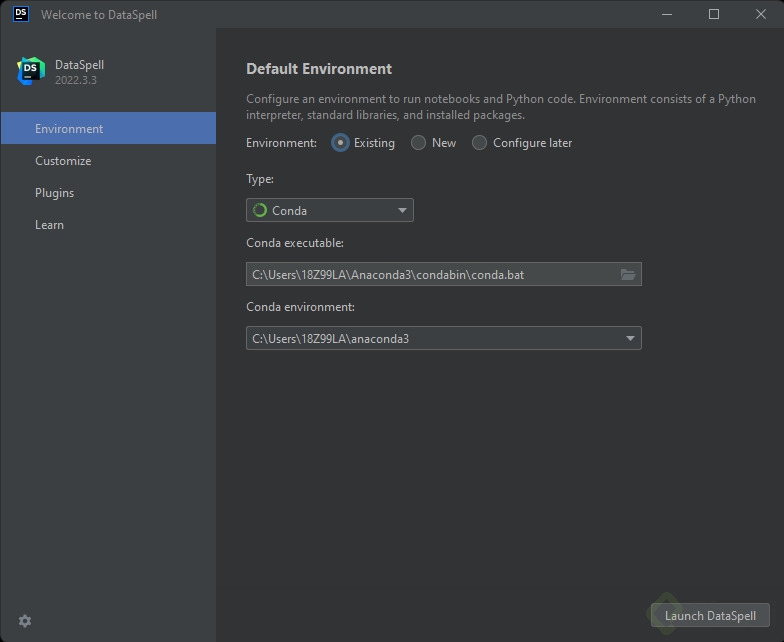Choose the Configure later radio option
The image size is (784, 642).
(479, 143)
